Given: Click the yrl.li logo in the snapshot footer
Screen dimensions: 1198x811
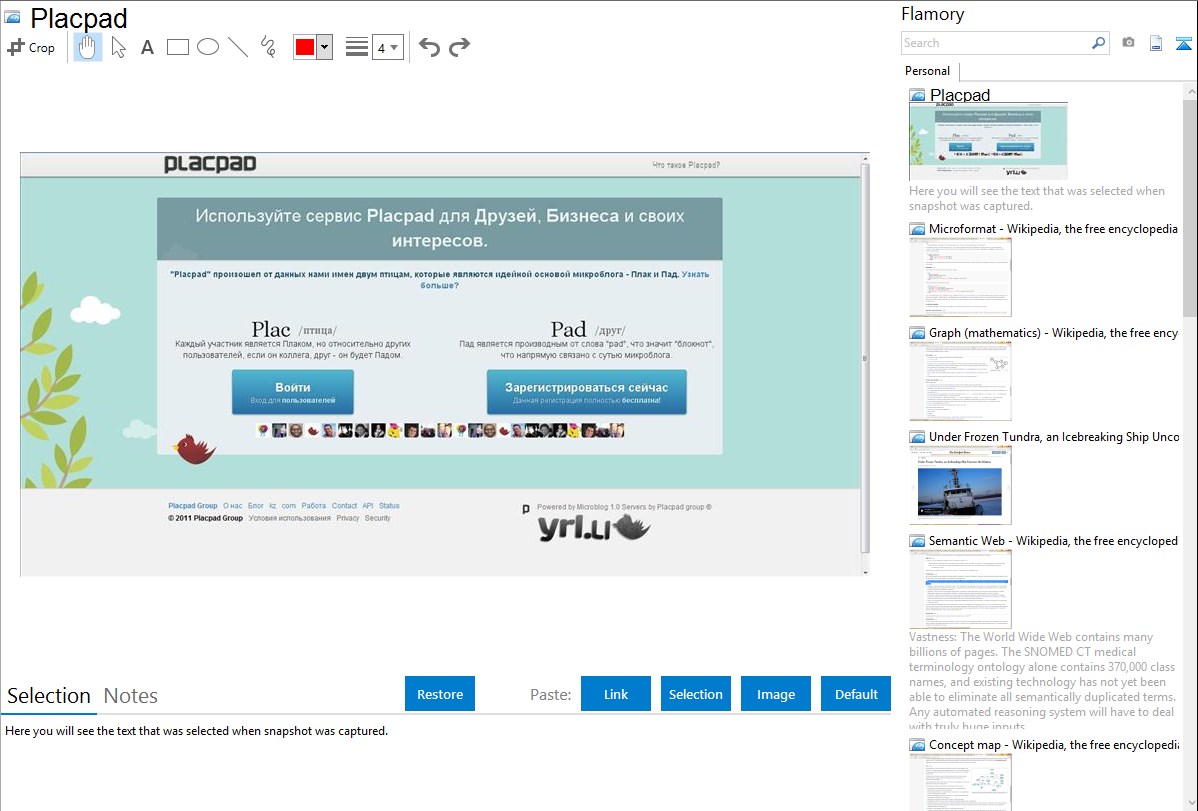Looking at the screenshot, I should click(594, 527).
